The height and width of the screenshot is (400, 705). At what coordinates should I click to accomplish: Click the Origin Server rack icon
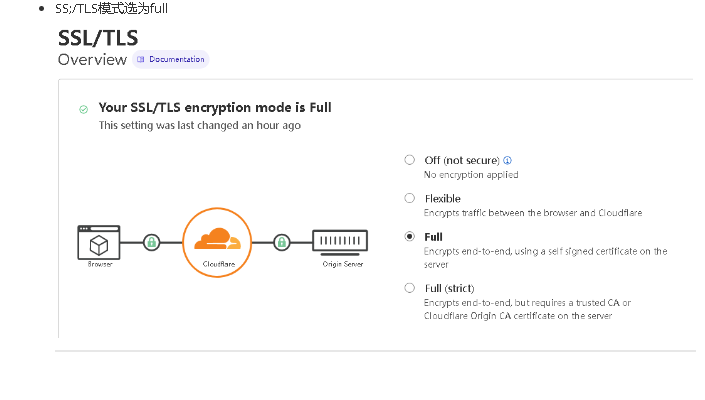(x=339, y=241)
